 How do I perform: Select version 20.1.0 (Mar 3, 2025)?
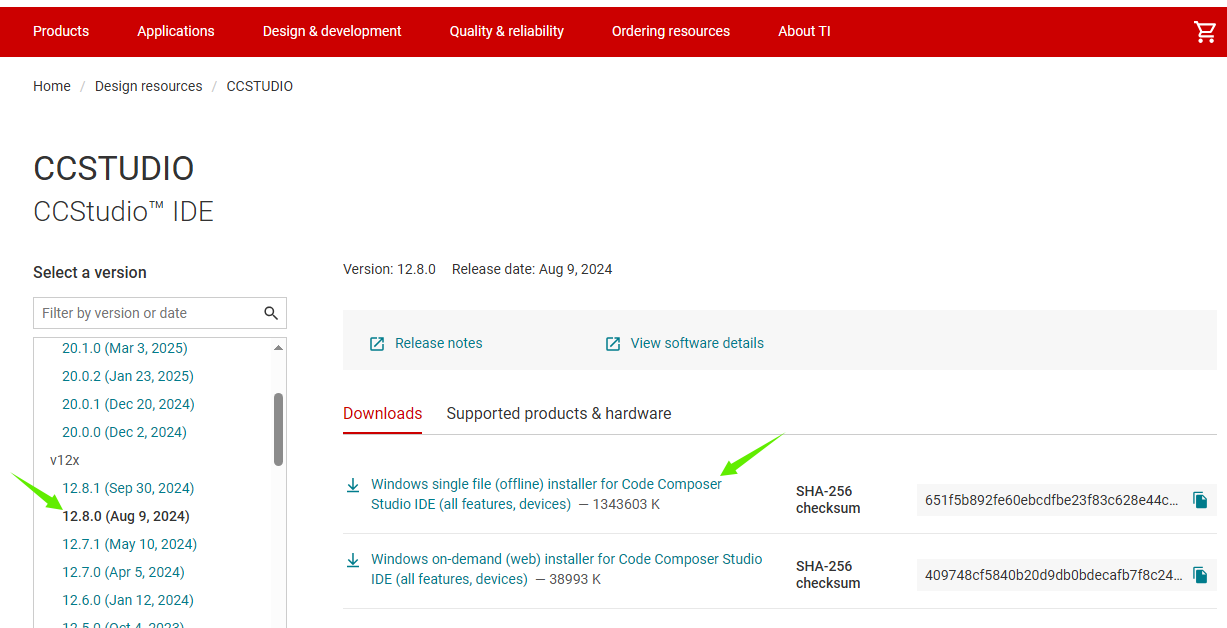[x=125, y=348]
